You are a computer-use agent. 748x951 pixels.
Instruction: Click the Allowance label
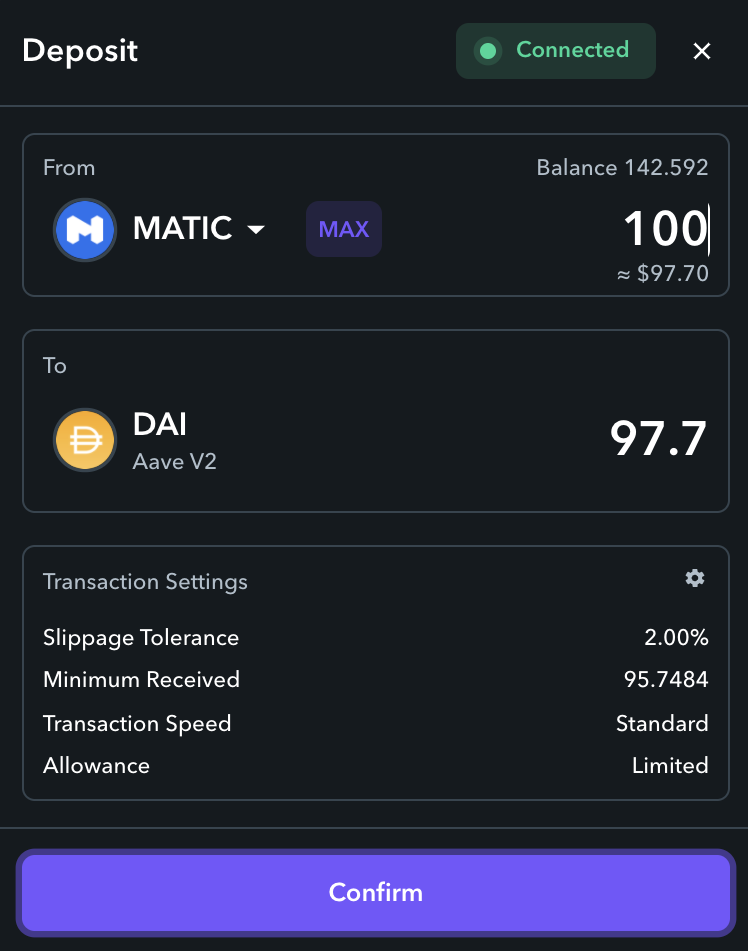click(x=96, y=765)
